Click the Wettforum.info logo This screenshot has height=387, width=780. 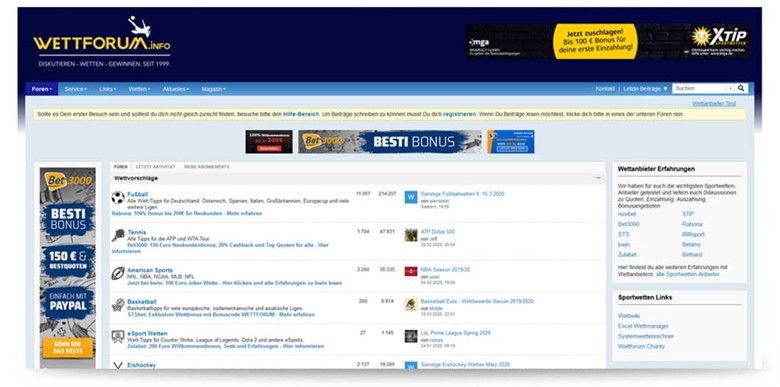coord(102,42)
